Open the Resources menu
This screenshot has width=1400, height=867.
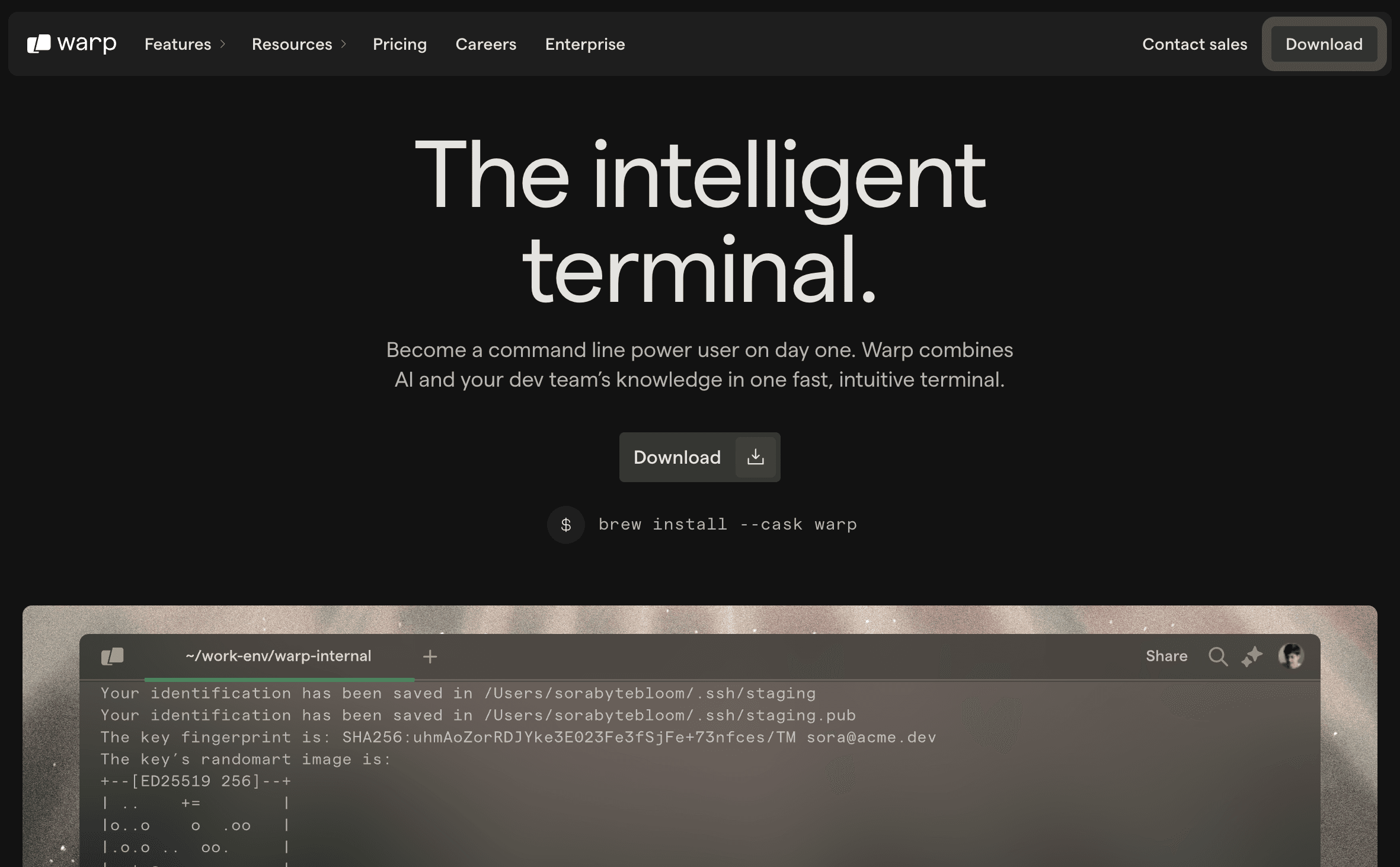click(x=292, y=44)
